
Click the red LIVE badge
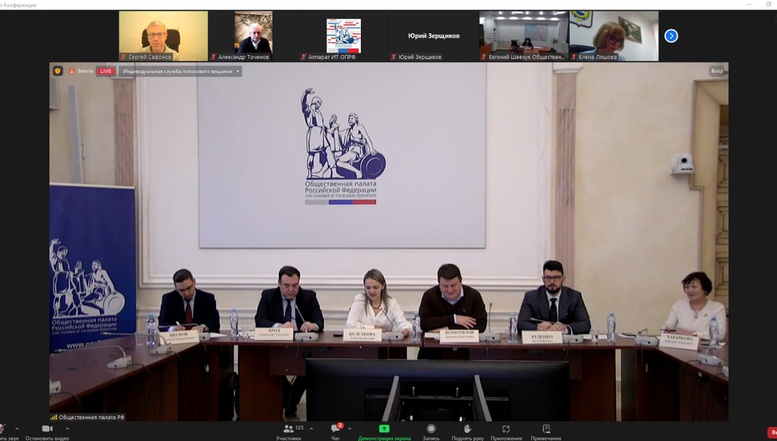tap(105, 71)
